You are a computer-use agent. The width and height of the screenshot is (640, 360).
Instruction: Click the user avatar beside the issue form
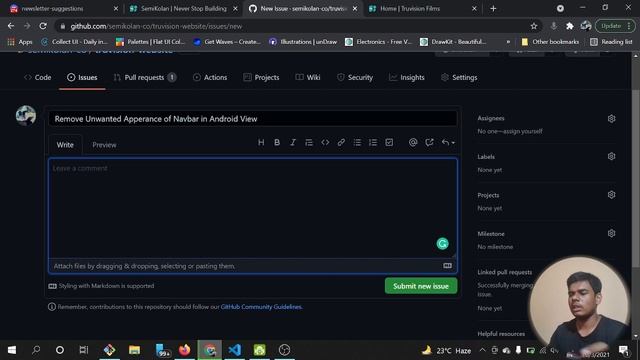tap(26, 116)
